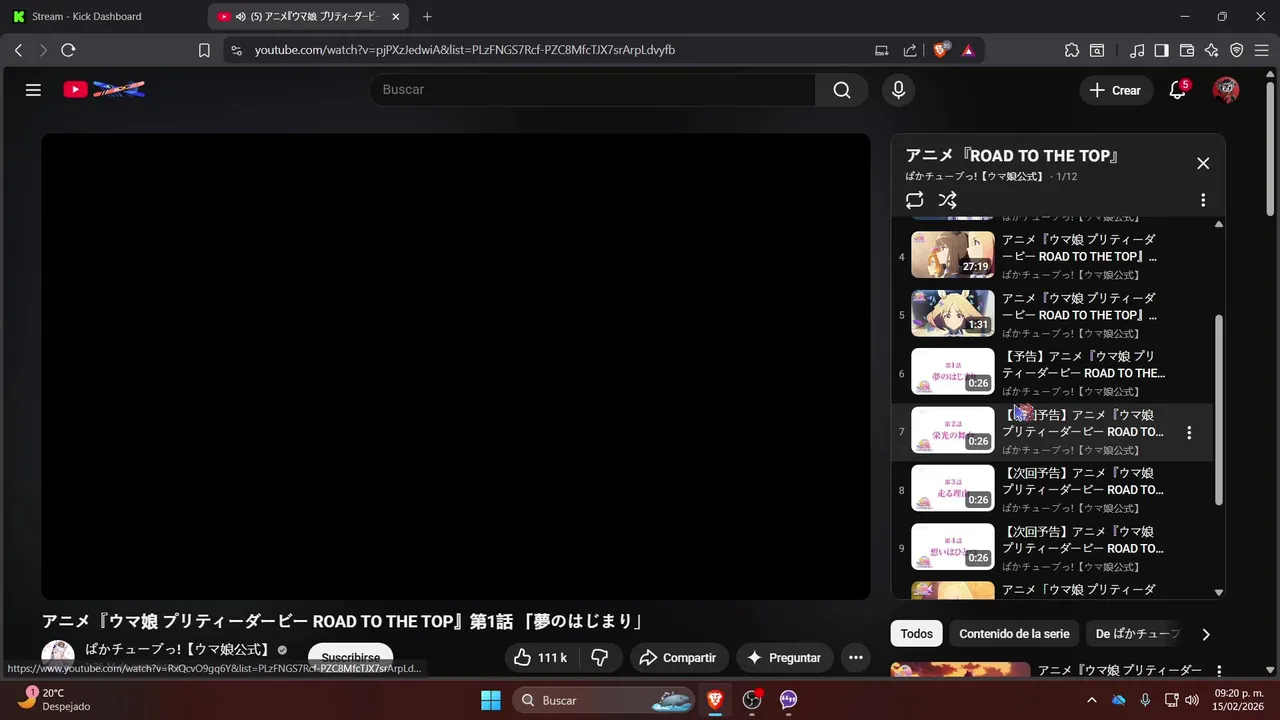1280x720 pixels.
Task: Open browser extensions puzzle icon
Action: 1072,50
